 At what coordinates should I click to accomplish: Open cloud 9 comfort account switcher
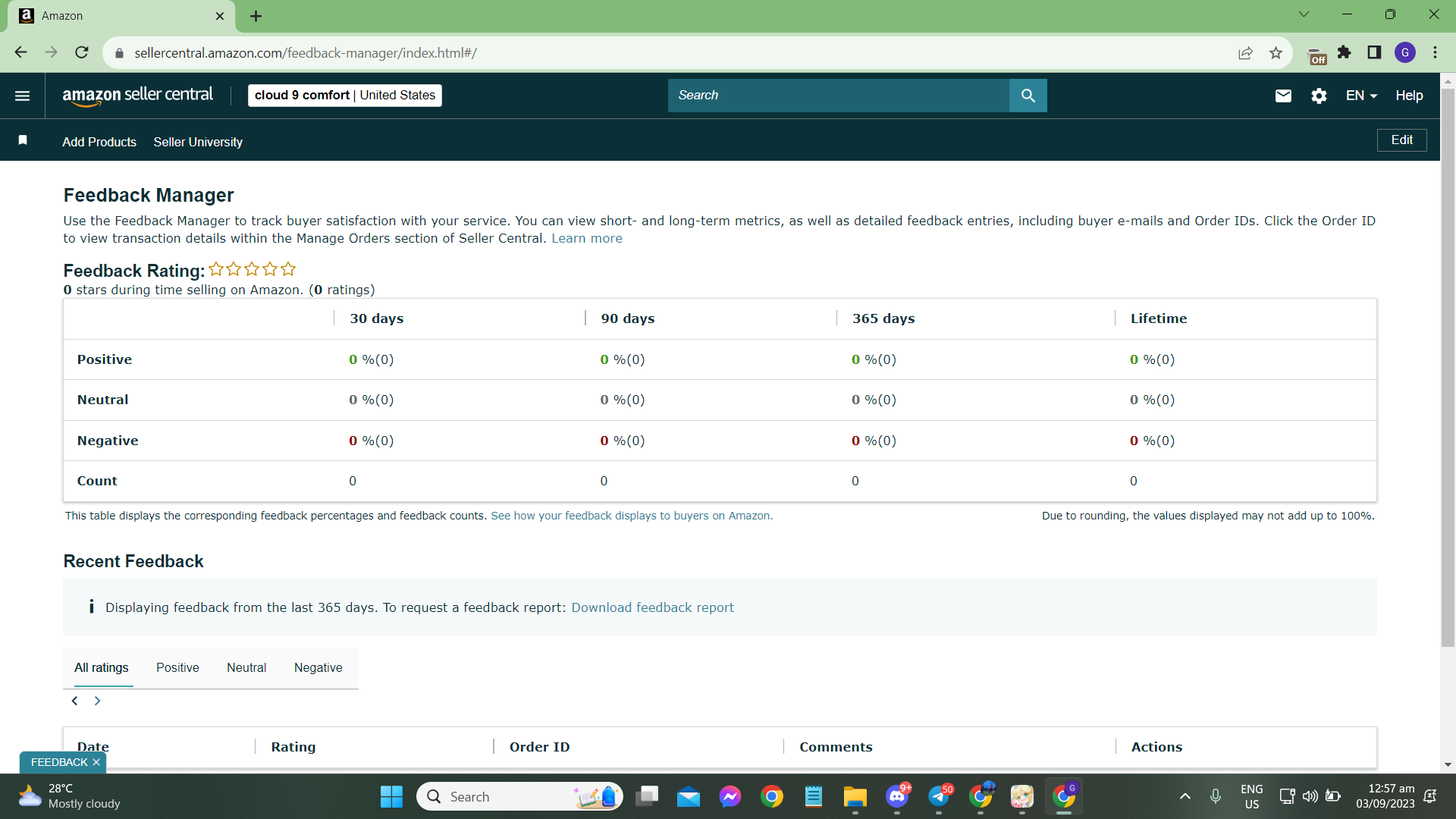click(345, 96)
